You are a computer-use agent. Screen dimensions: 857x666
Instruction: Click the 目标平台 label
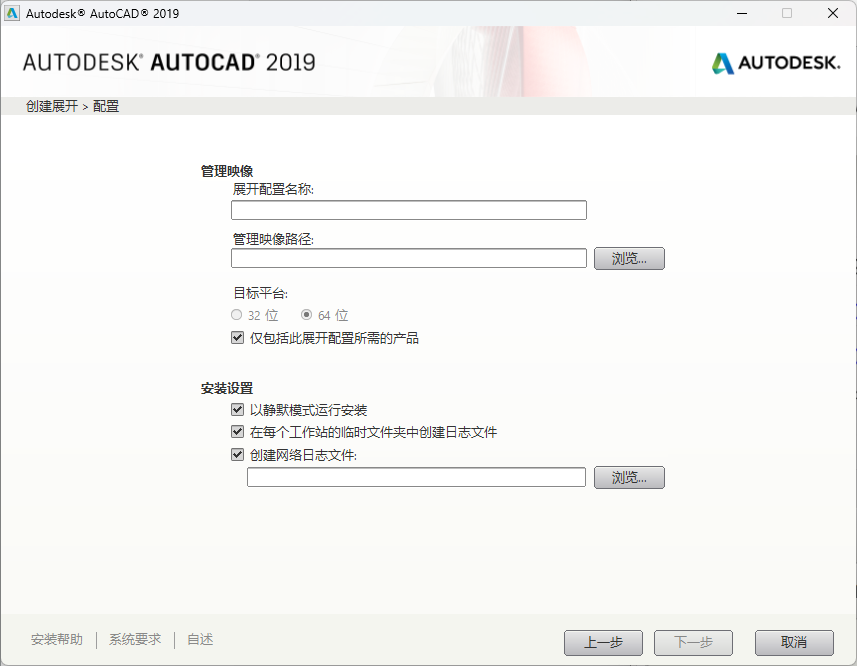[x=261, y=293]
